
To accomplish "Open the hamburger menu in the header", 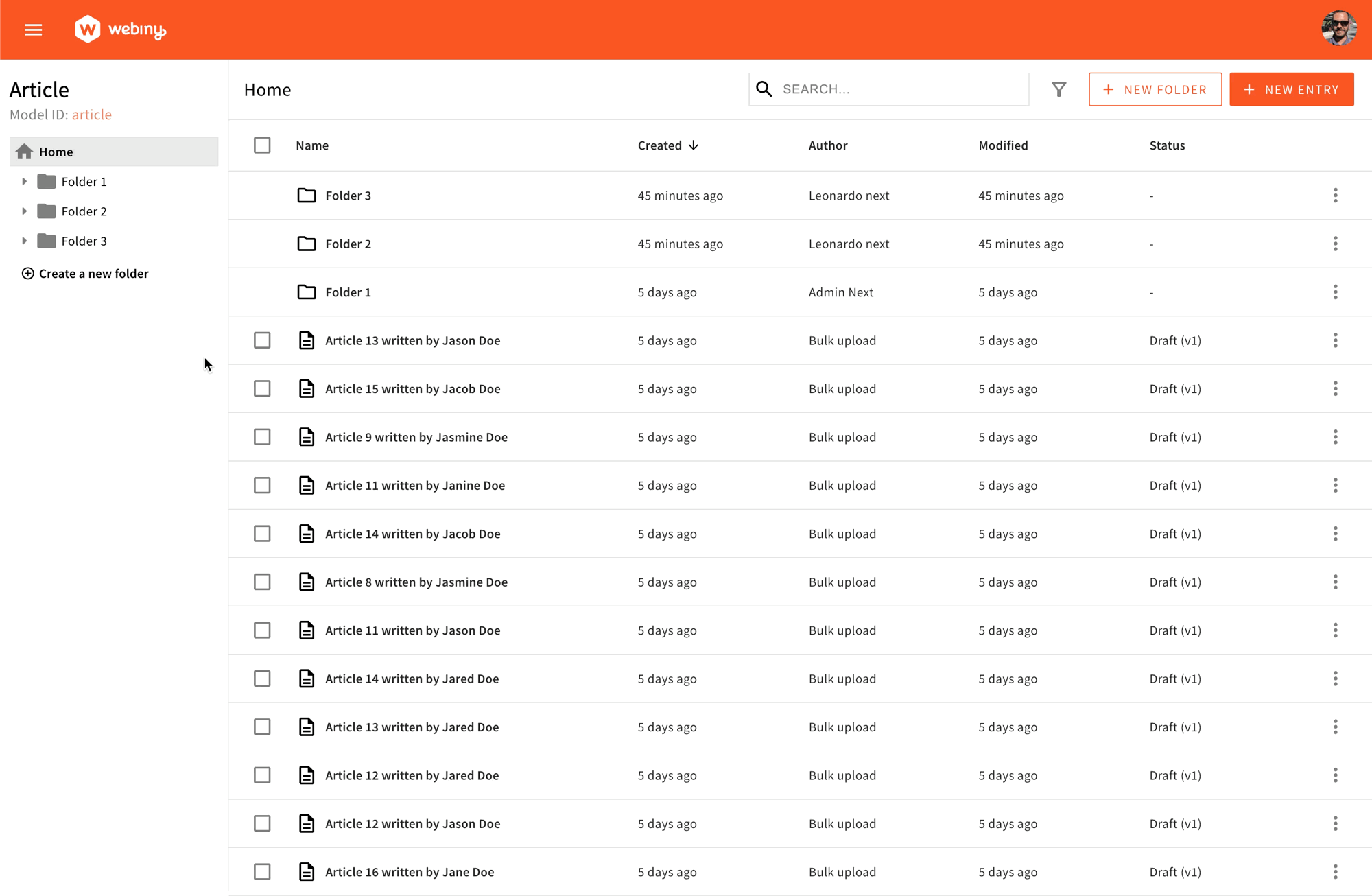I will click(33, 30).
